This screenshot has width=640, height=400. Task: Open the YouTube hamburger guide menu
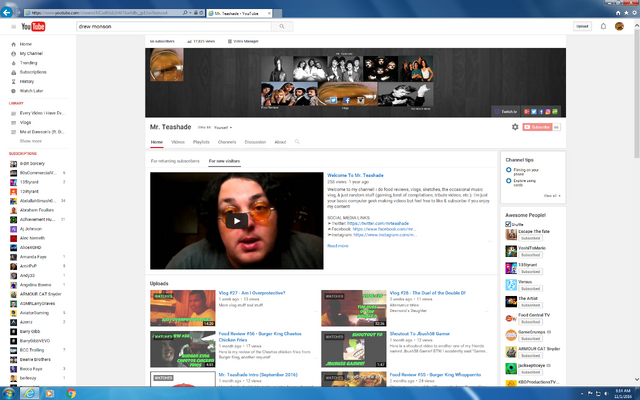13,27
